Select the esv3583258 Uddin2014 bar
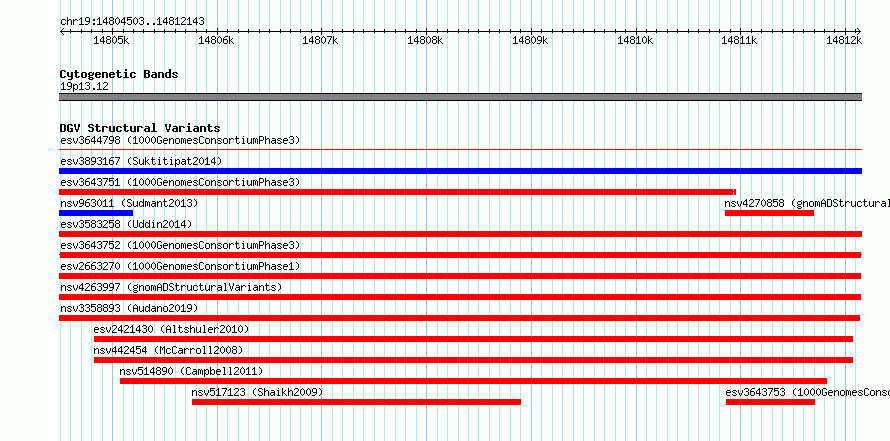The height and width of the screenshot is (441, 890). click(x=460, y=234)
